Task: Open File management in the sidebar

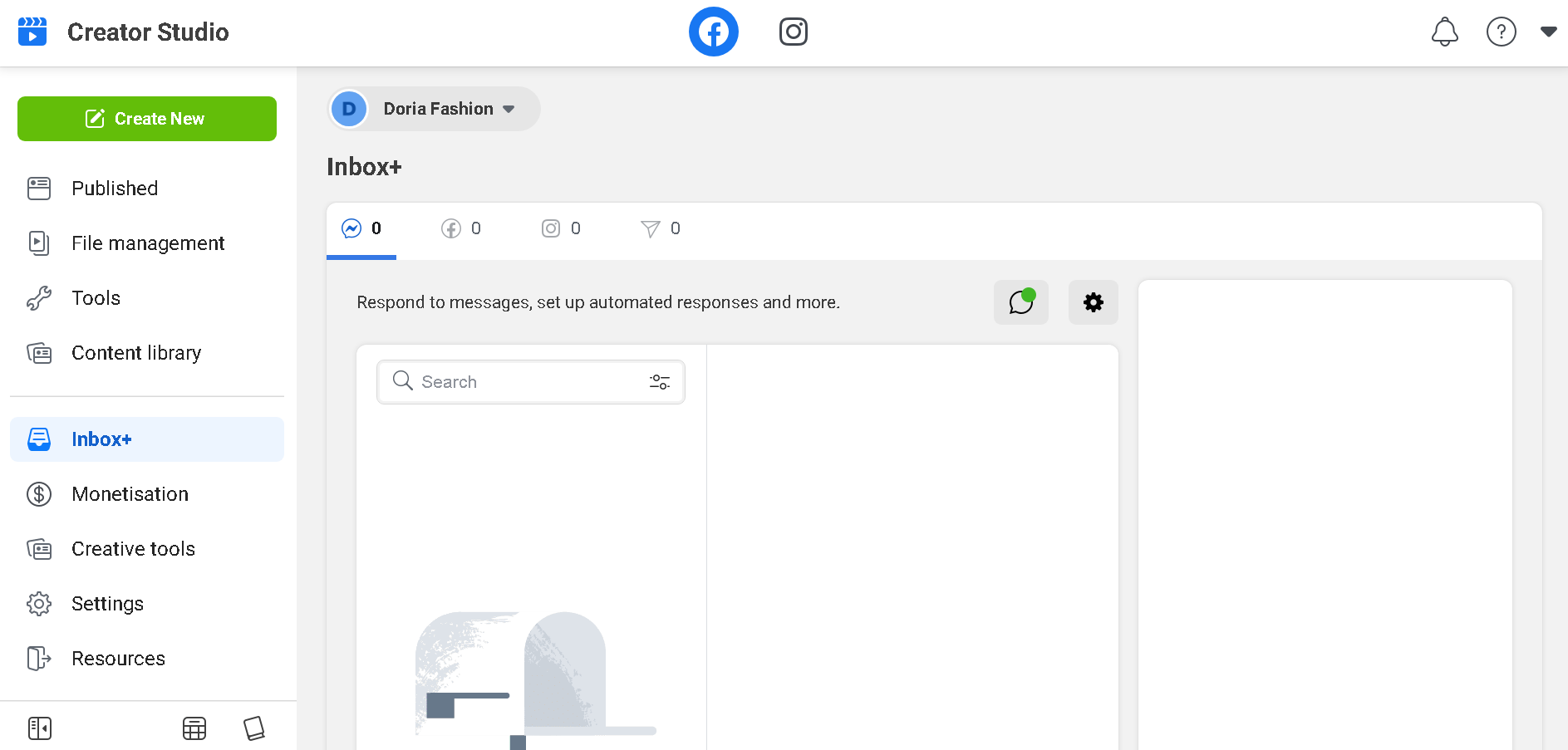Action: [147, 243]
